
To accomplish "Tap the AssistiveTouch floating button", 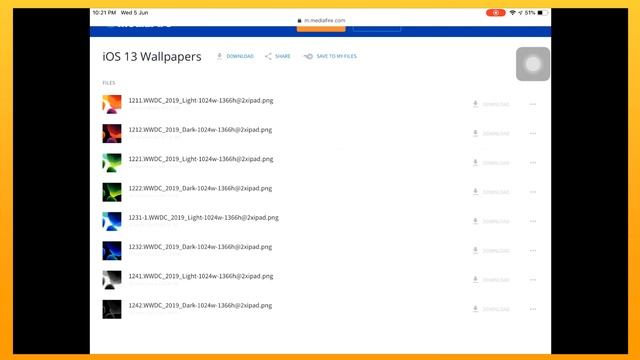I will (533, 64).
